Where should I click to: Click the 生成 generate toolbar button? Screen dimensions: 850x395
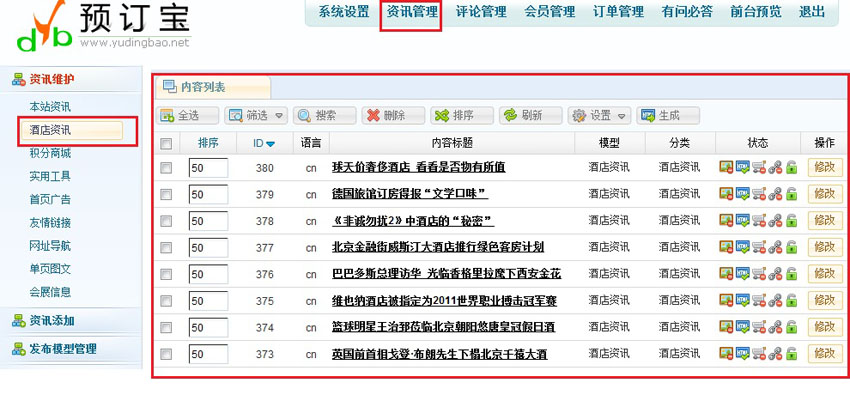pyautogui.click(x=668, y=115)
